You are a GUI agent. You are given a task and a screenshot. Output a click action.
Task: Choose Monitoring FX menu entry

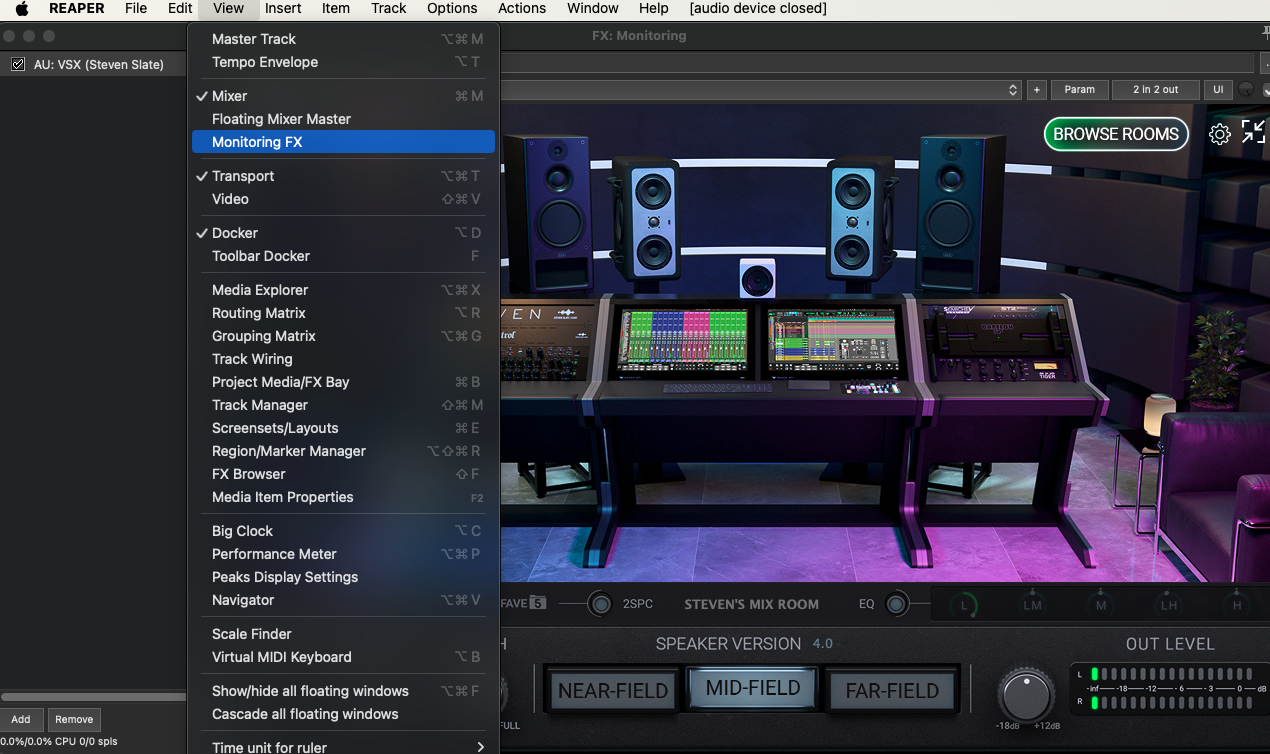(343, 142)
